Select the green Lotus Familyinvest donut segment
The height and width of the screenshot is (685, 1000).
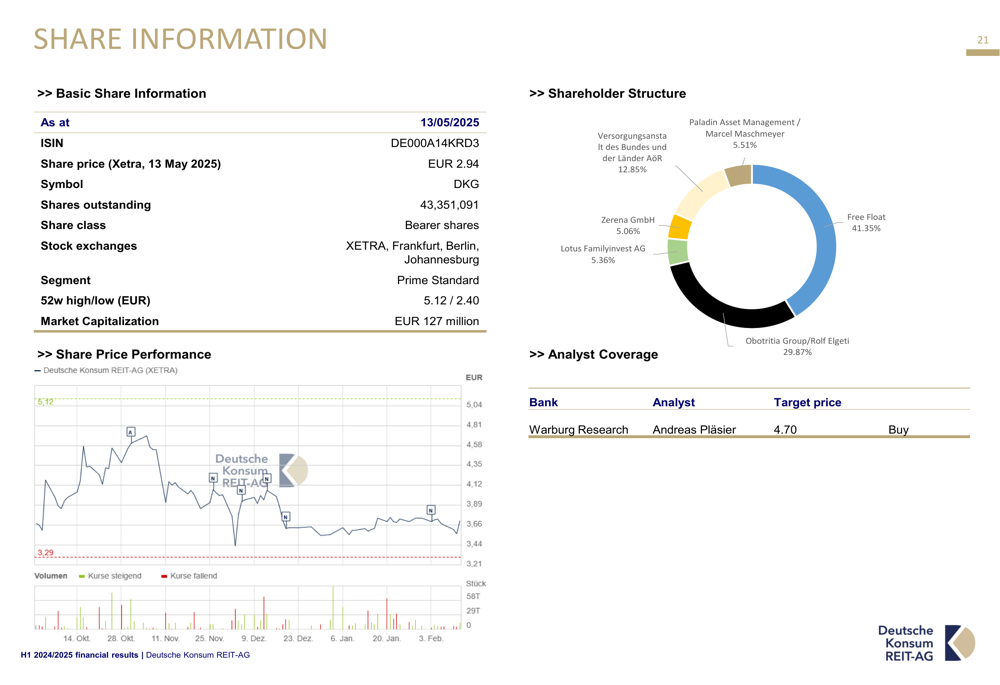click(x=677, y=251)
